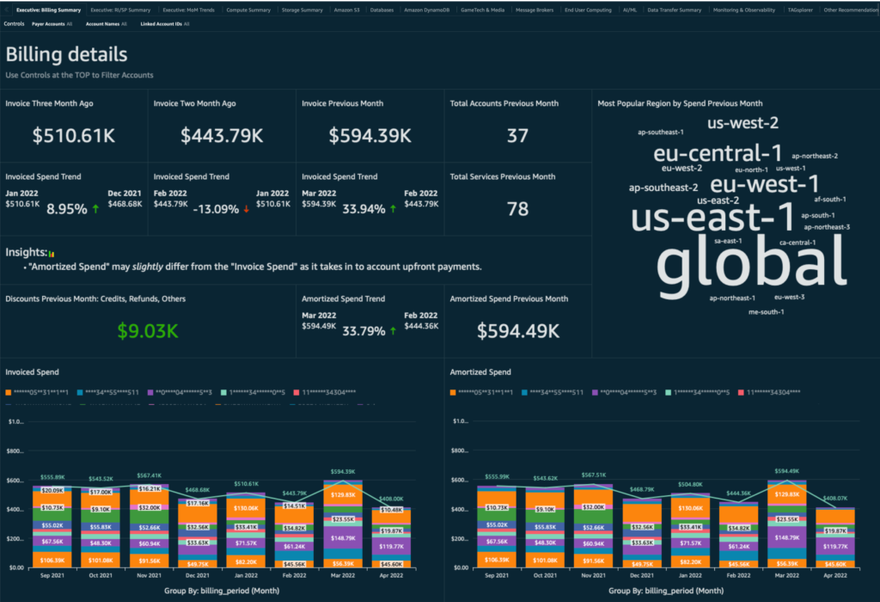Click the green up arrow beside 8.95%

(x=95, y=210)
